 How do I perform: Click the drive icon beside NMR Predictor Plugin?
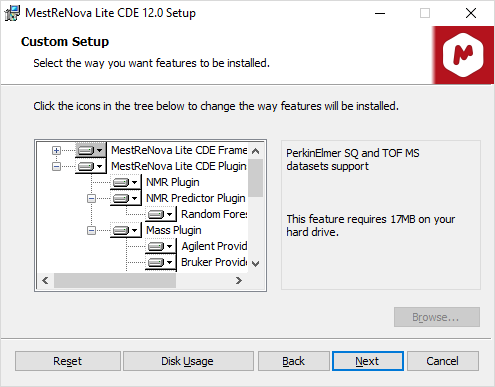[x=126, y=198]
